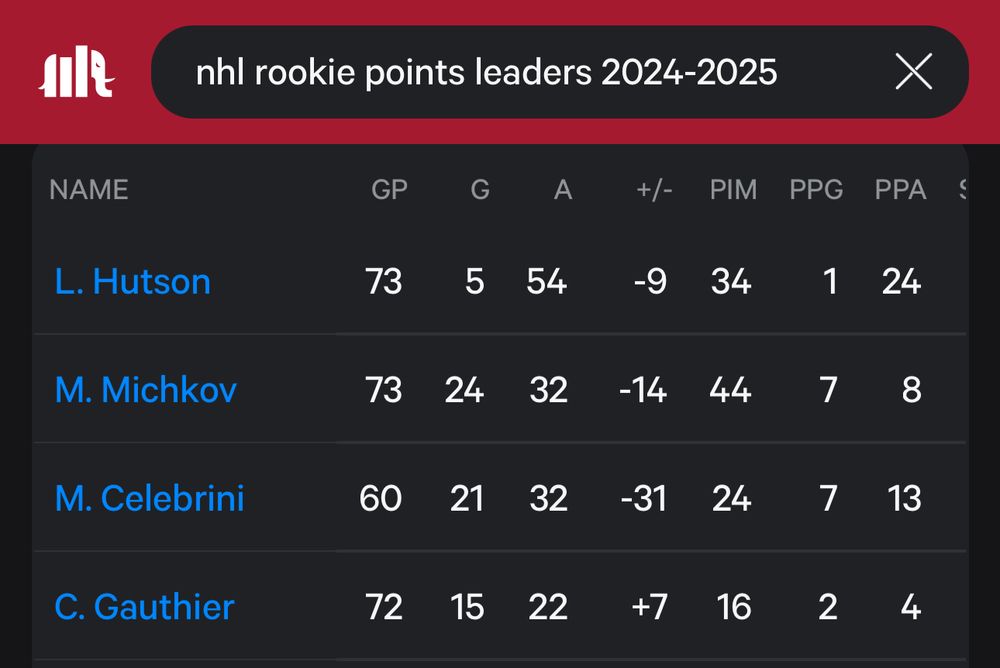Sort by the G column header
This screenshot has height=668, width=1000.
pyautogui.click(x=480, y=189)
